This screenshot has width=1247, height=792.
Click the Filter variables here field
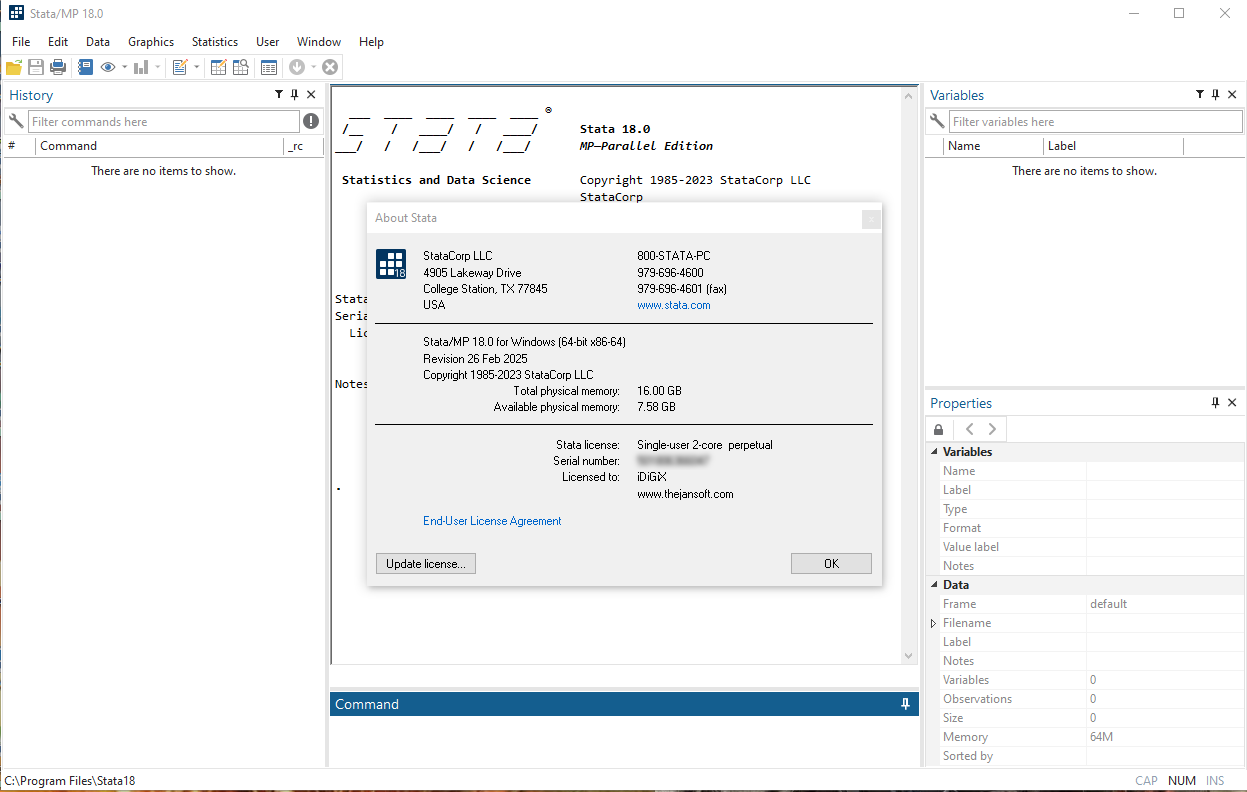[x=1096, y=121]
